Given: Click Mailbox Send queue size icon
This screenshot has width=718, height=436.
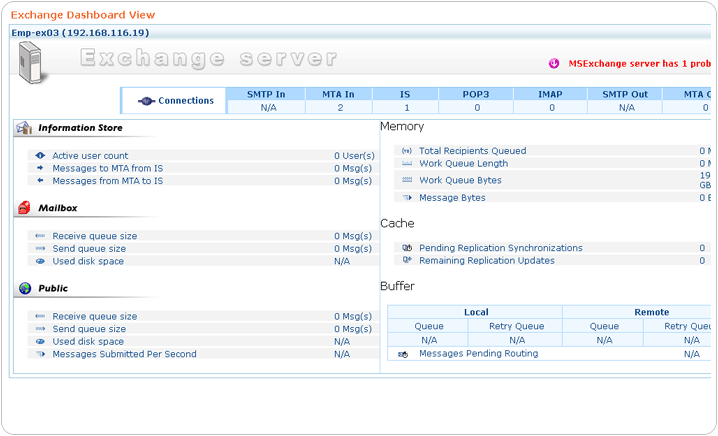Looking at the screenshot, I should click(x=40, y=248).
